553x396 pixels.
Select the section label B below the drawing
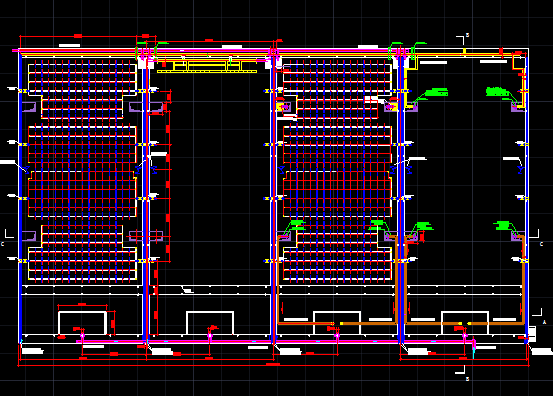[467, 379]
